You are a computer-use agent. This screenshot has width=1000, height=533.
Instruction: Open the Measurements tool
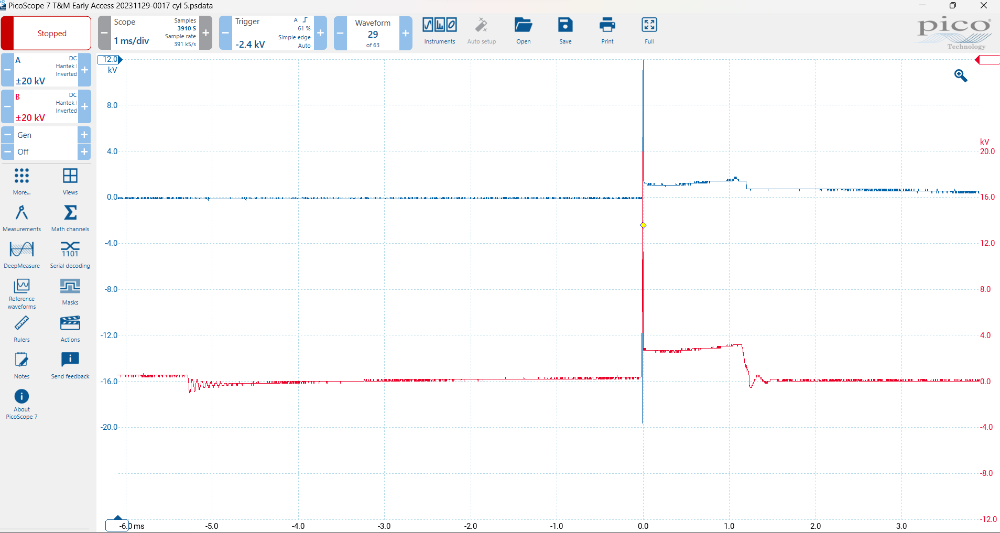click(x=22, y=217)
